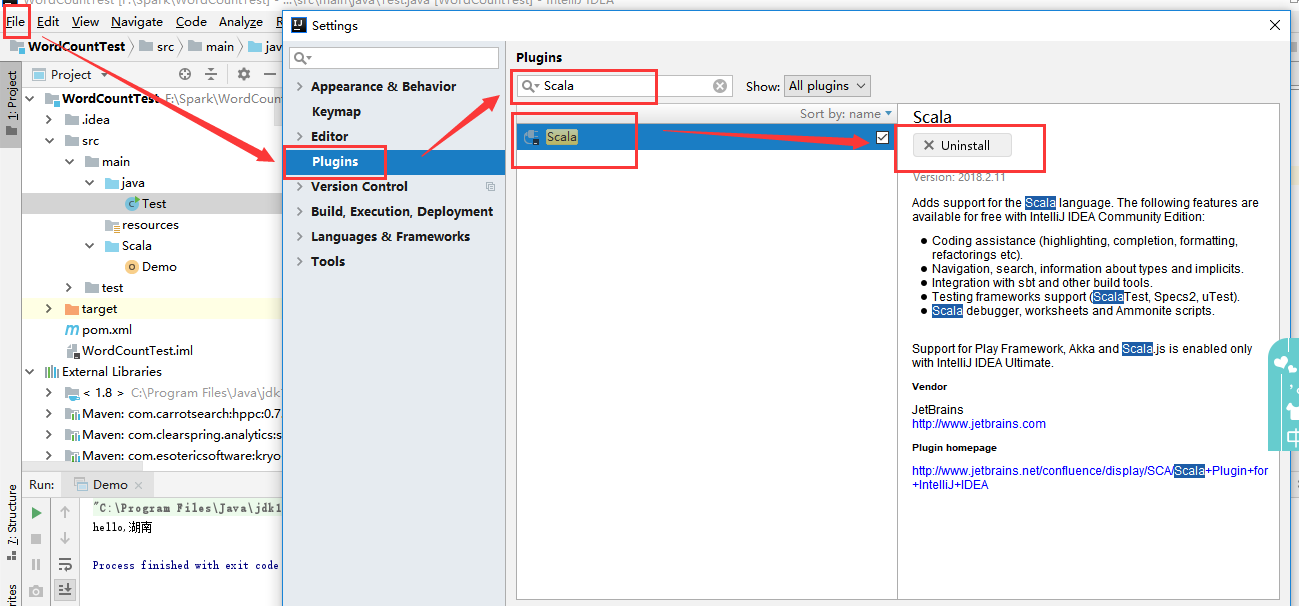Screen dimensions: 1299x606
Task: Expand the Version Control settings section
Action: tap(300, 187)
